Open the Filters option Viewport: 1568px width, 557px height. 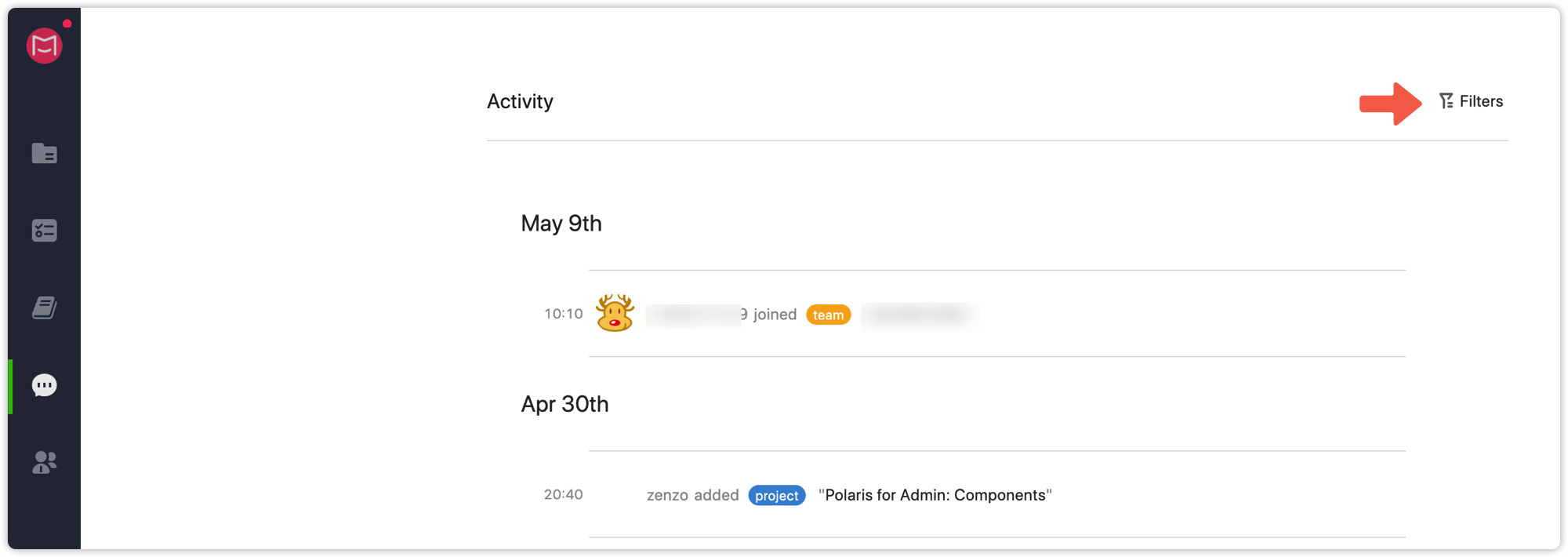click(x=1472, y=101)
